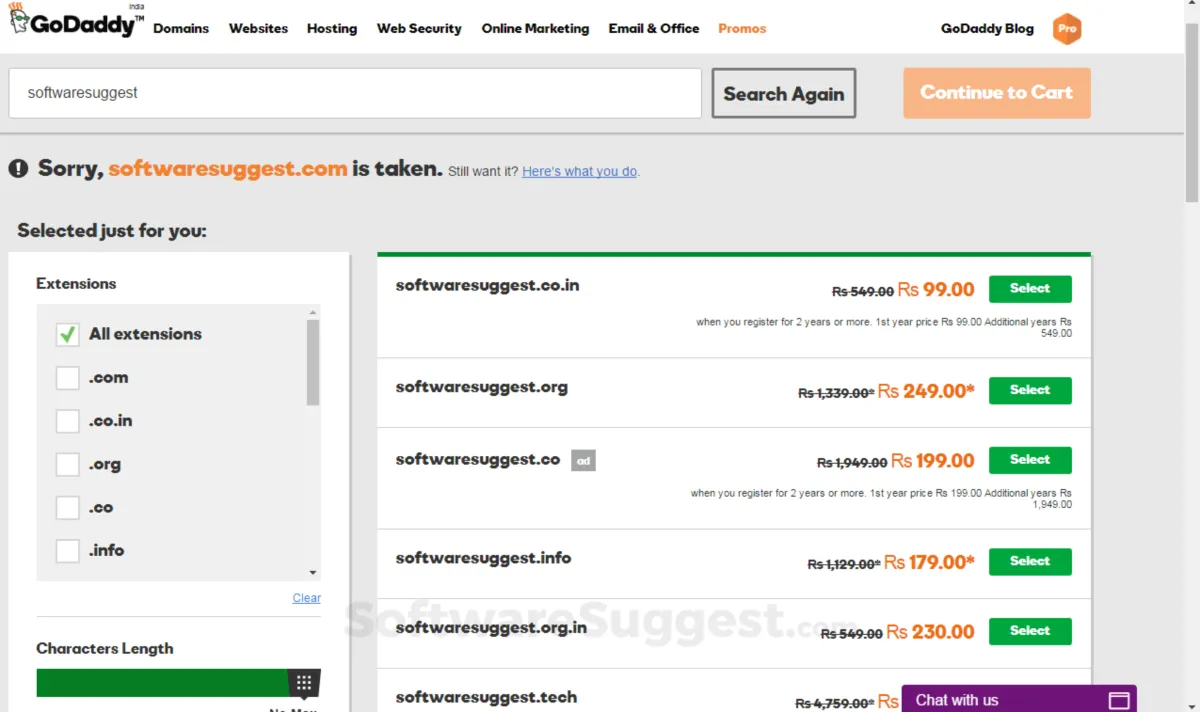Tick the .co extension checkbox
Screen dimensions: 1200x712
click(68, 507)
